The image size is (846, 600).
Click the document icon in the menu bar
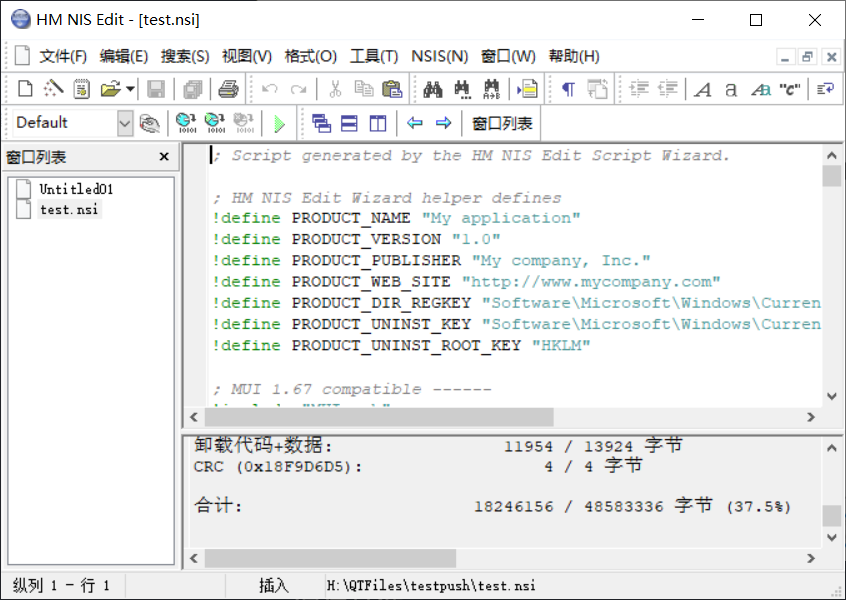22,56
